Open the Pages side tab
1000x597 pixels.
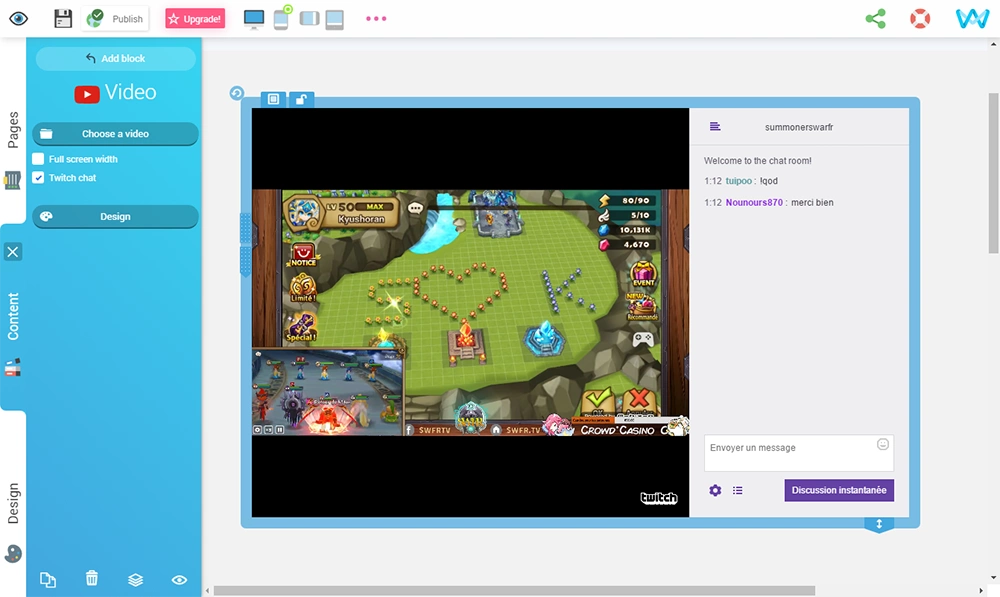pyautogui.click(x=13, y=129)
